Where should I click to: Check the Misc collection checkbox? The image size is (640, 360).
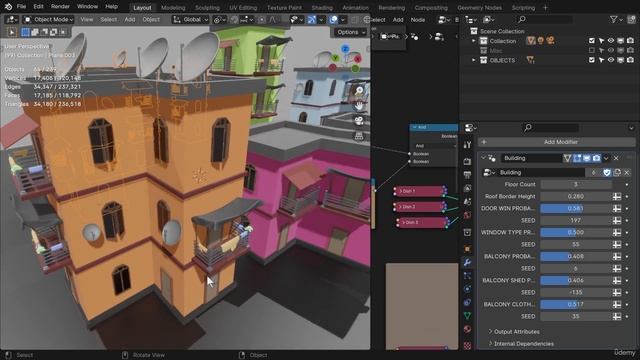click(592, 50)
